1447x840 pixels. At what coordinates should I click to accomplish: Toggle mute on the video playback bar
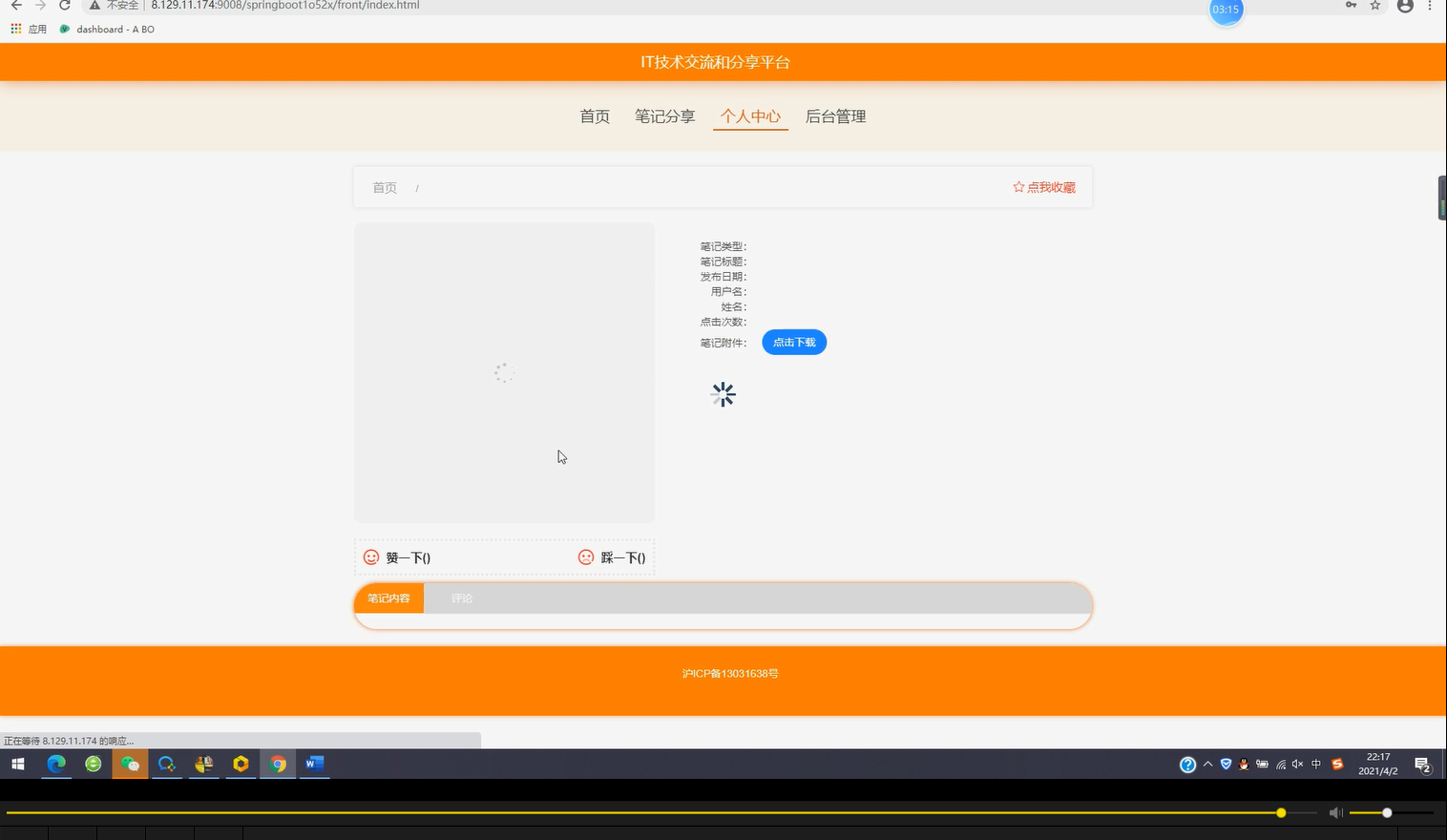click(1335, 812)
